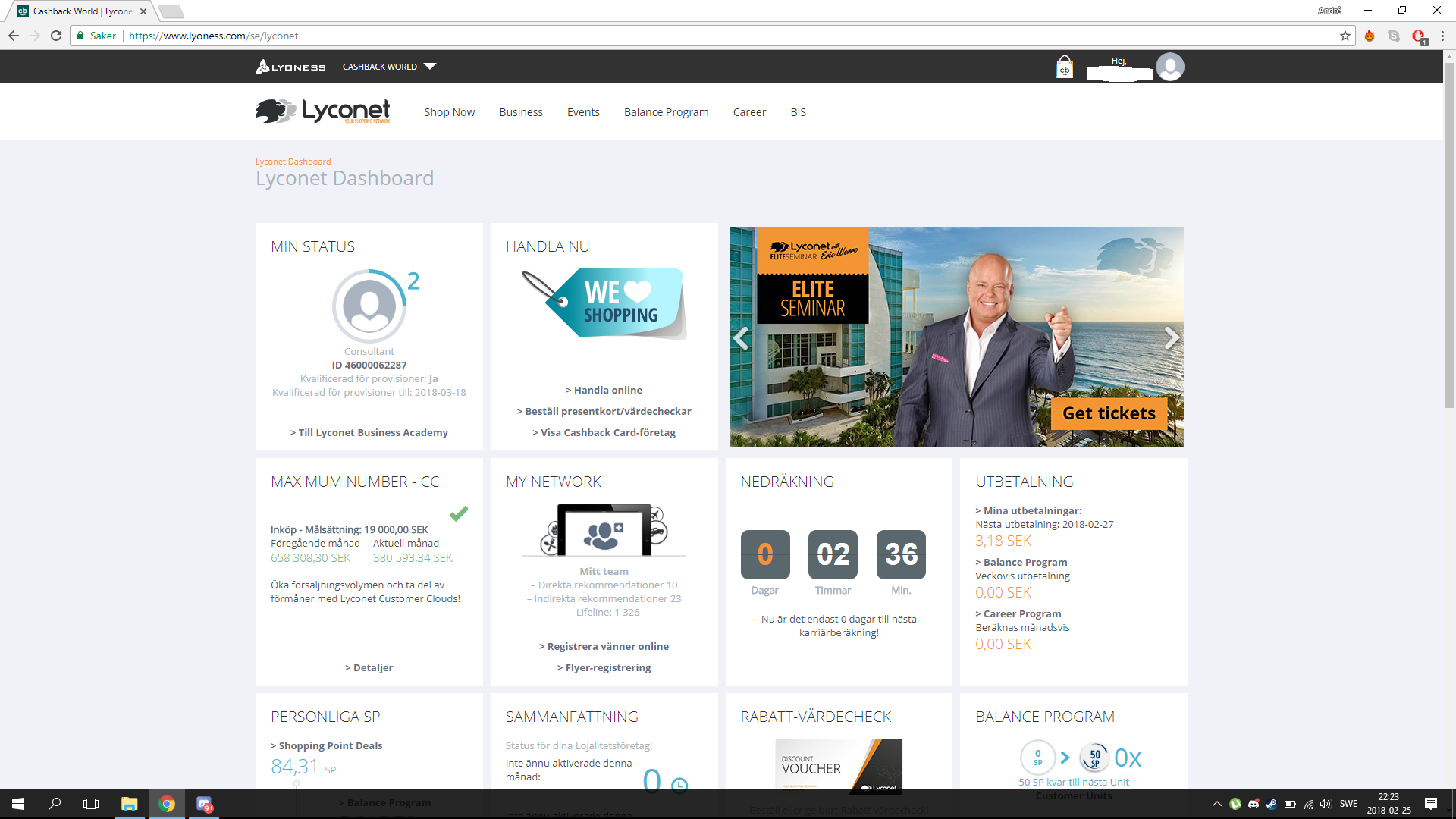Click the 50 SP badge in Balance Program
This screenshot has height=819, width=1456.
1094,758
